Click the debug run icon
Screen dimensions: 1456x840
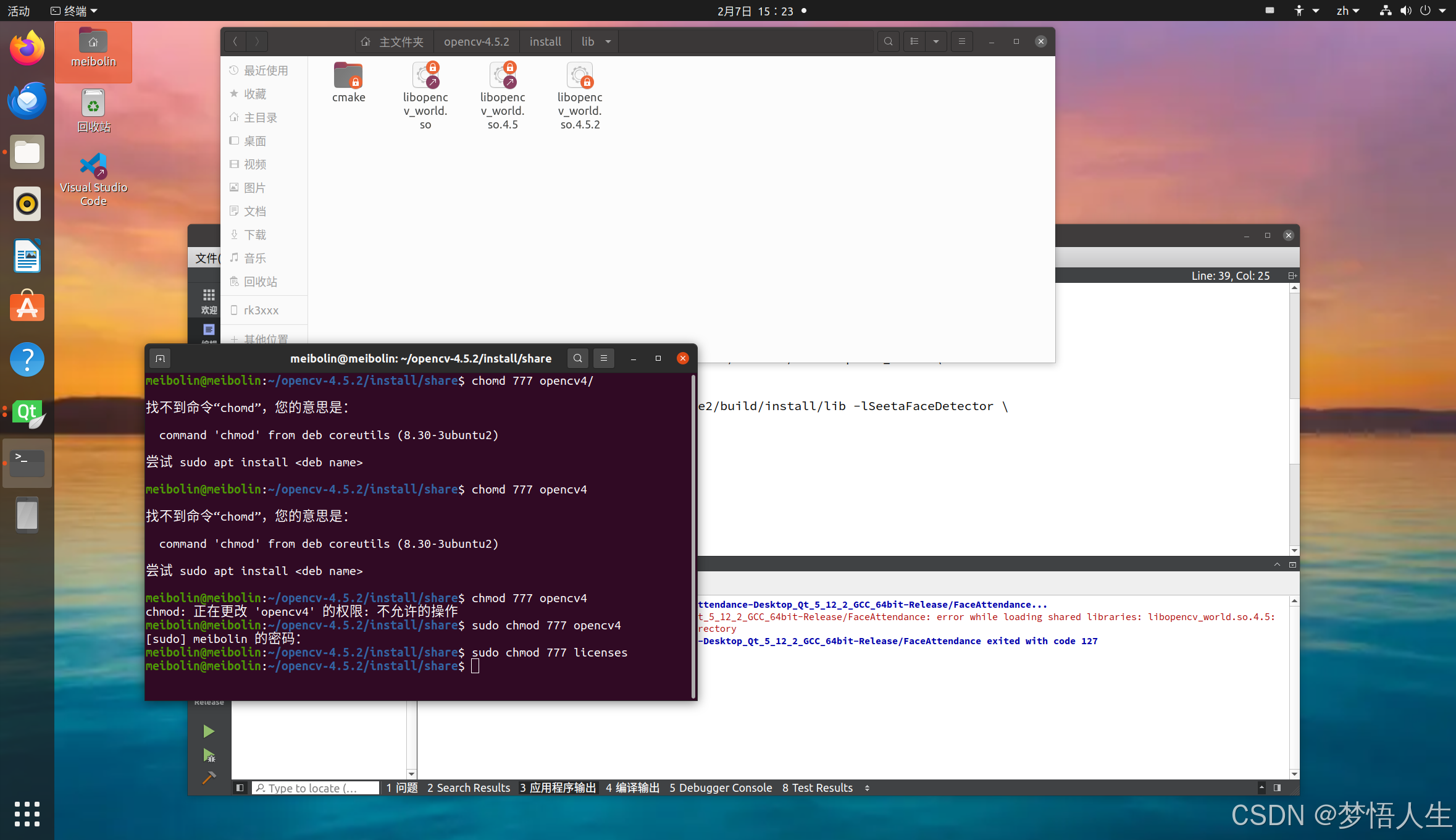209,755
